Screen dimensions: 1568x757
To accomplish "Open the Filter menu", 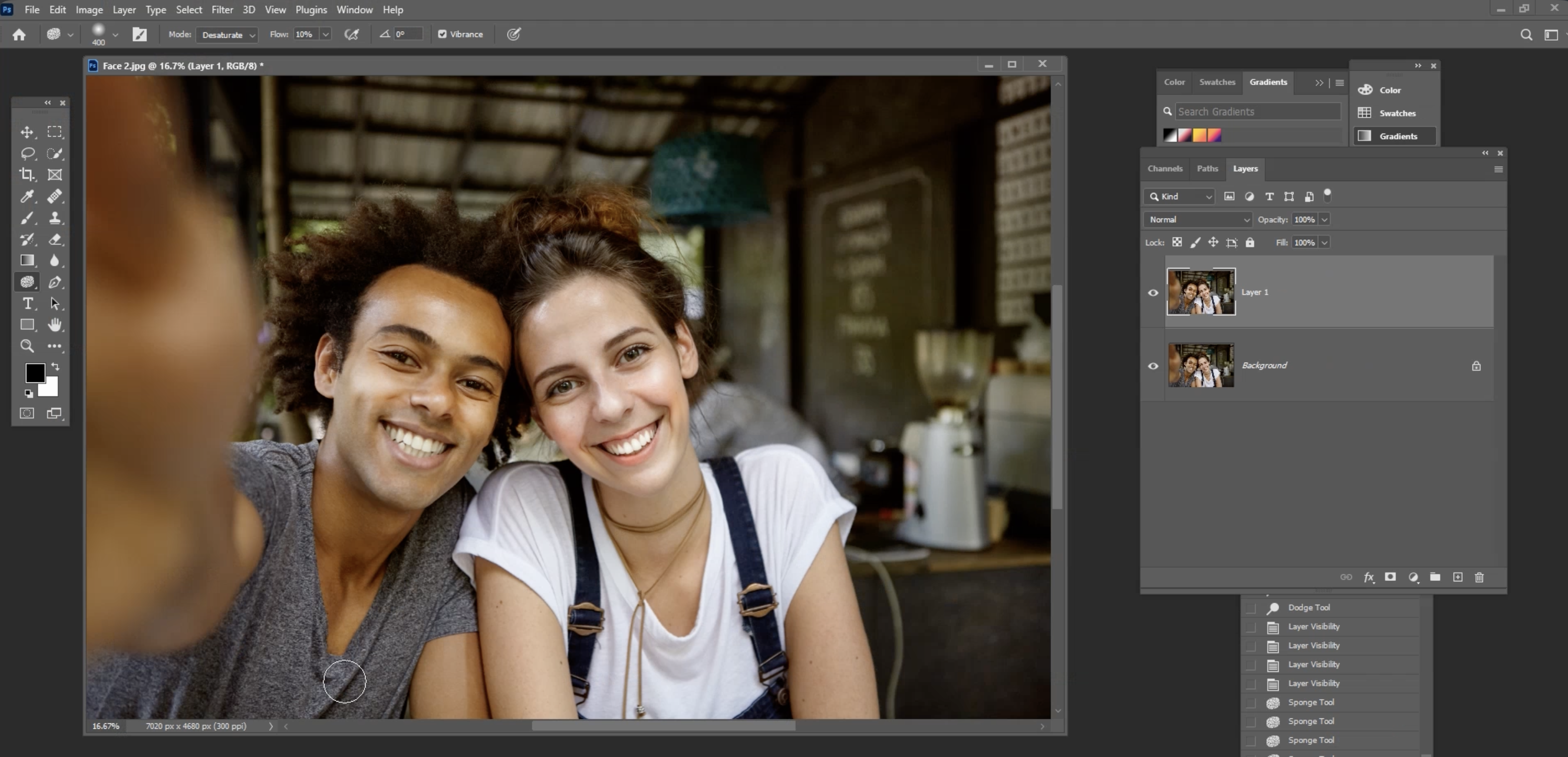I will tap(222, 10).
